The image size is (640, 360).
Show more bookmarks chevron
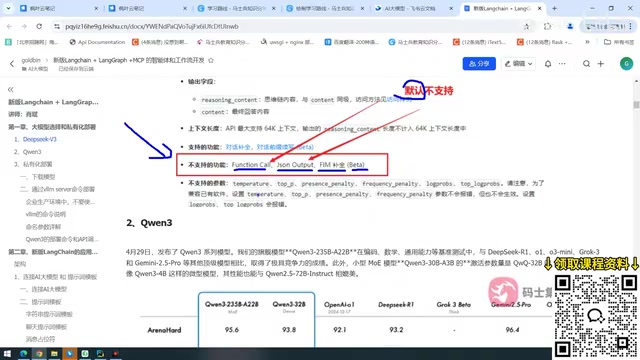tap(587, 42)
